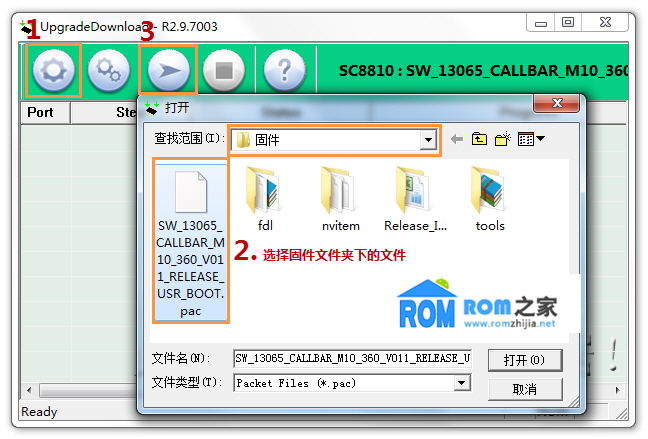
Task: Create a new folder icon
Action: (x=503, y=139)
